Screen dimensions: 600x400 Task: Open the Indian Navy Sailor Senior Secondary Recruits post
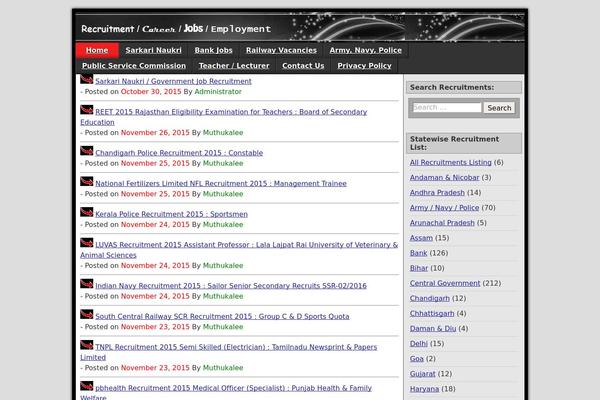point(231,286)
